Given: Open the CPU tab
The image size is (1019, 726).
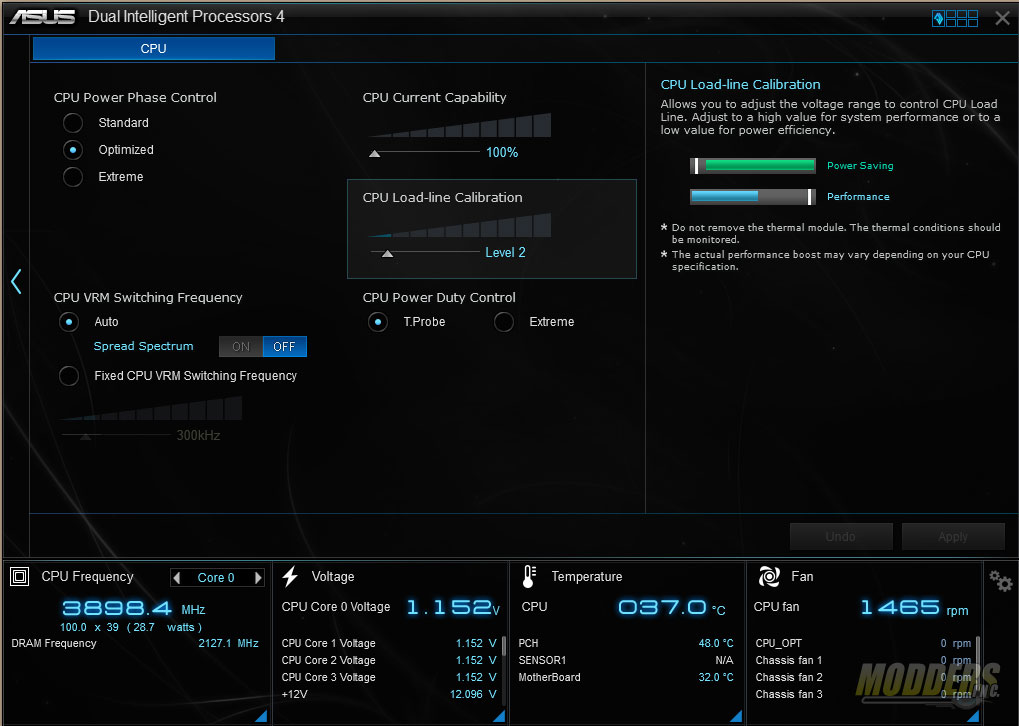Looking at the screenshot, I should click(x=153, y=49).
